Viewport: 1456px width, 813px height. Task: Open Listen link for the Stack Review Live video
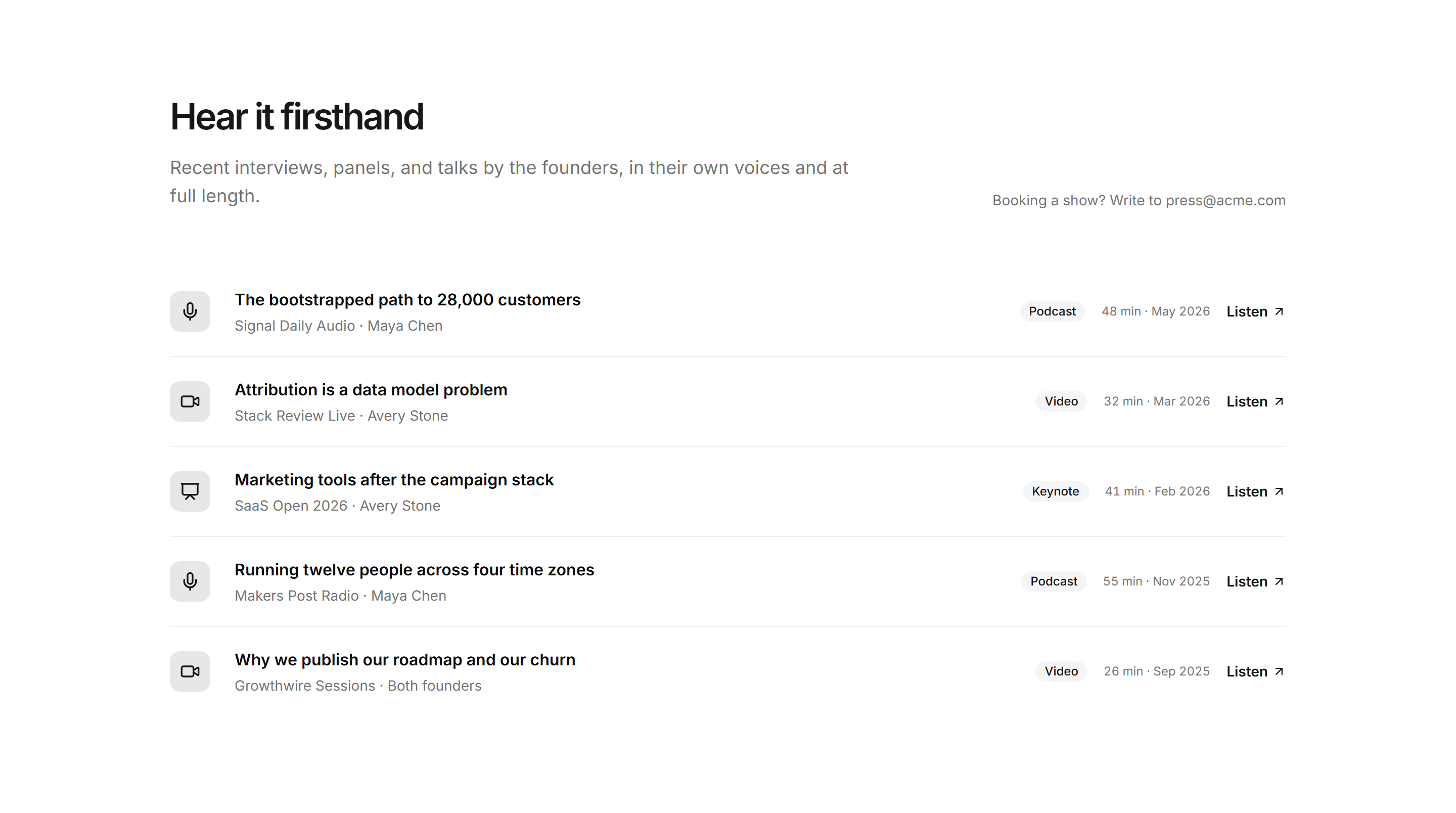click(1255, 401)
